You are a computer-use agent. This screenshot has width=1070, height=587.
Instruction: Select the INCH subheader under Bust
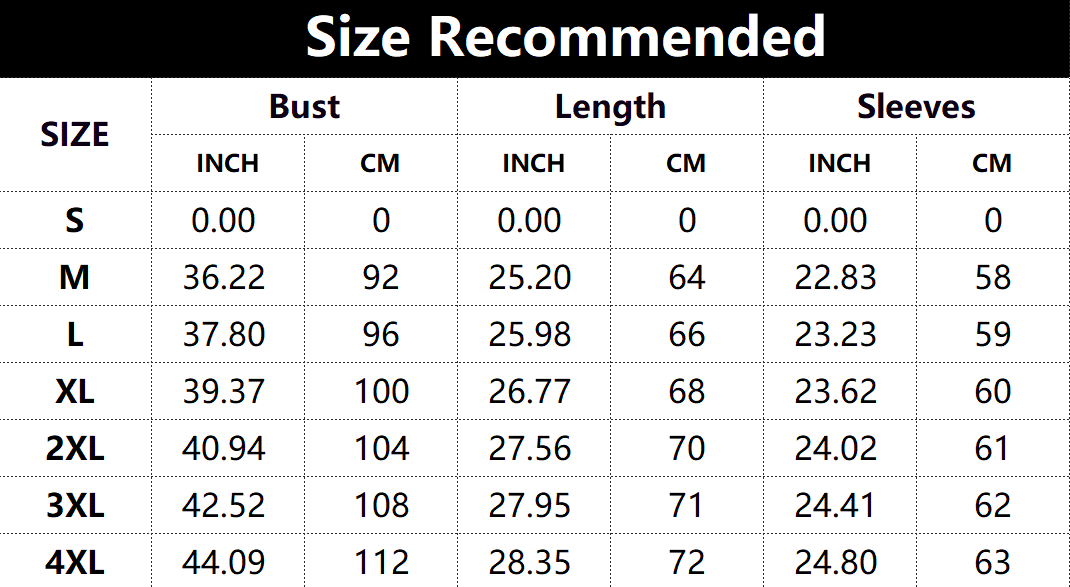click(227, 163)
